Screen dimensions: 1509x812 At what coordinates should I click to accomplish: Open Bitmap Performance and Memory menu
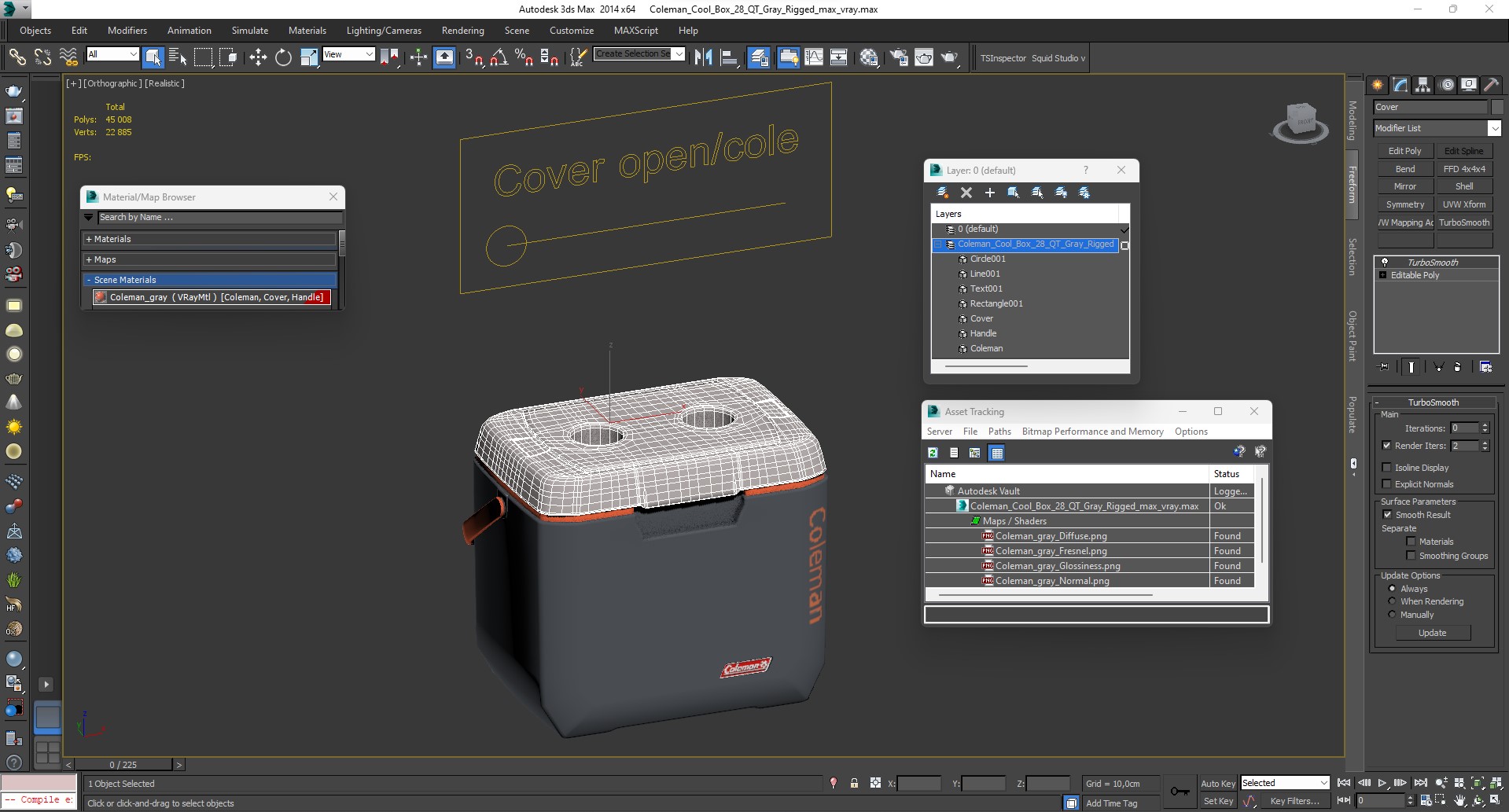(x=1092, y=432)
